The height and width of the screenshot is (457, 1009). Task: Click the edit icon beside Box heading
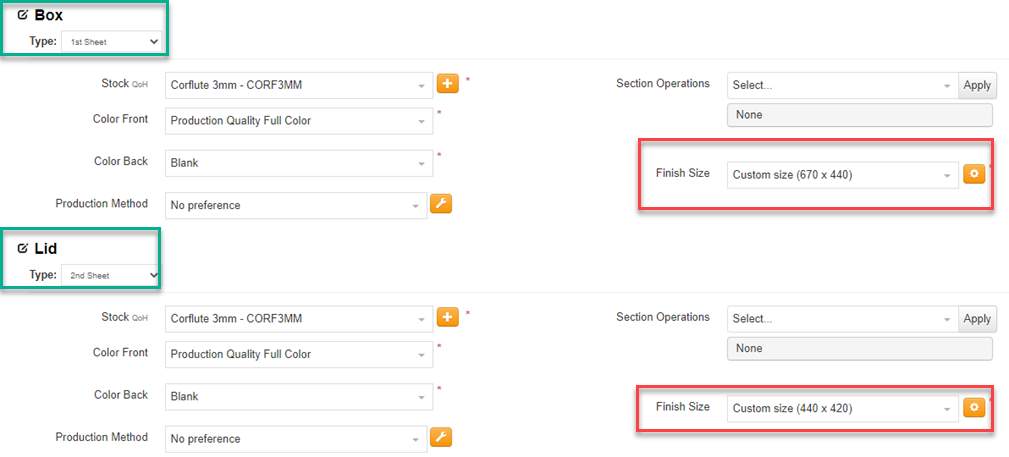[23, 16]
